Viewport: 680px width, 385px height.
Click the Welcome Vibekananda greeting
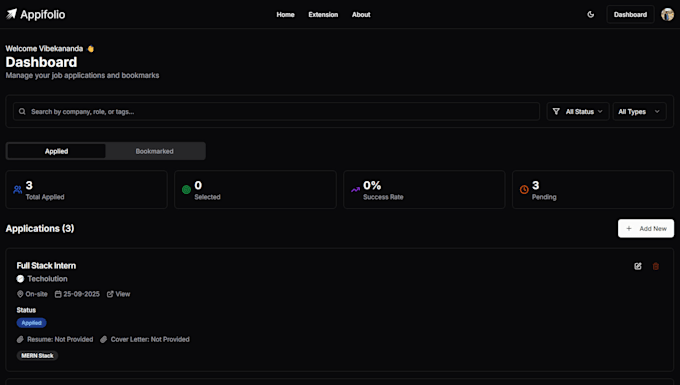click(x=44, y=49)
